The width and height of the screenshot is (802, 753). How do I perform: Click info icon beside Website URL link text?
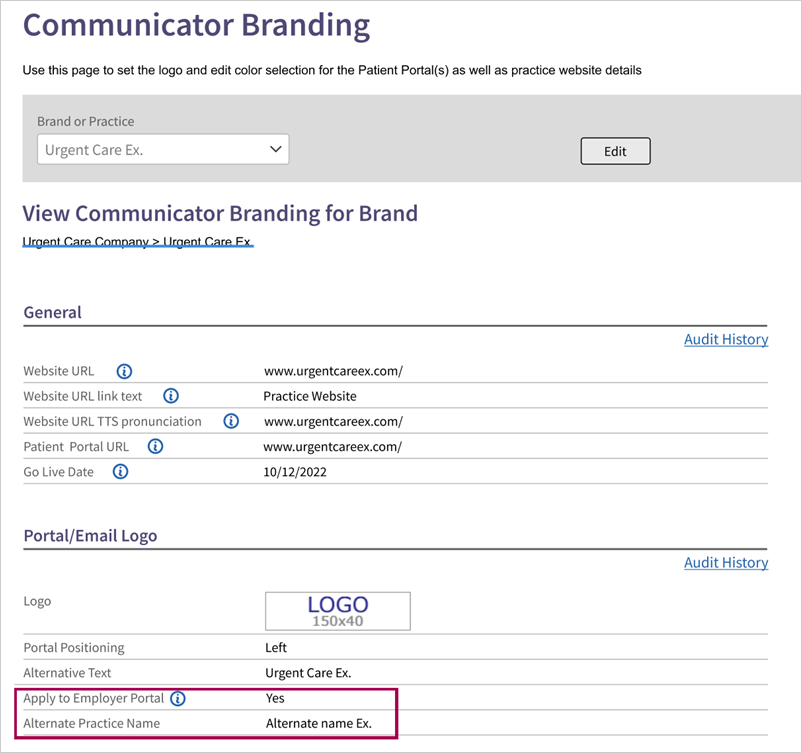pyautogui.click(x=171, y=396)
